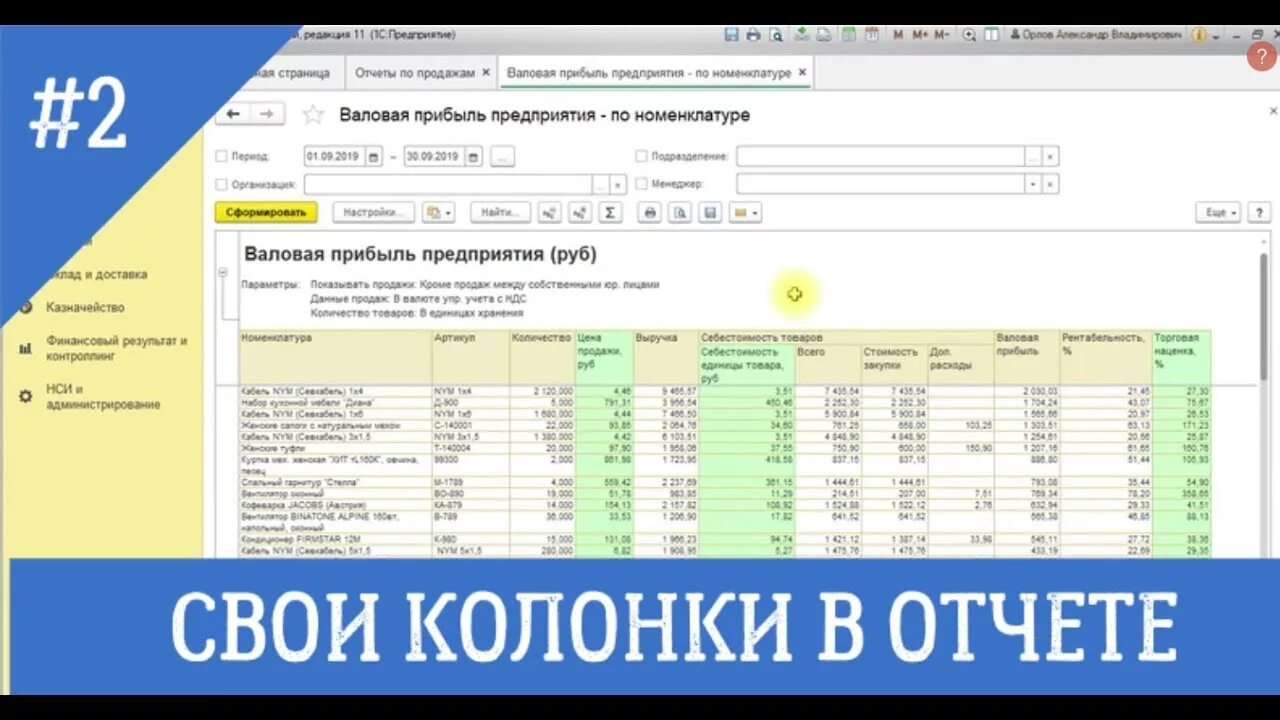Close the Валовая прибыль предприятия tab

pos(802,73)
